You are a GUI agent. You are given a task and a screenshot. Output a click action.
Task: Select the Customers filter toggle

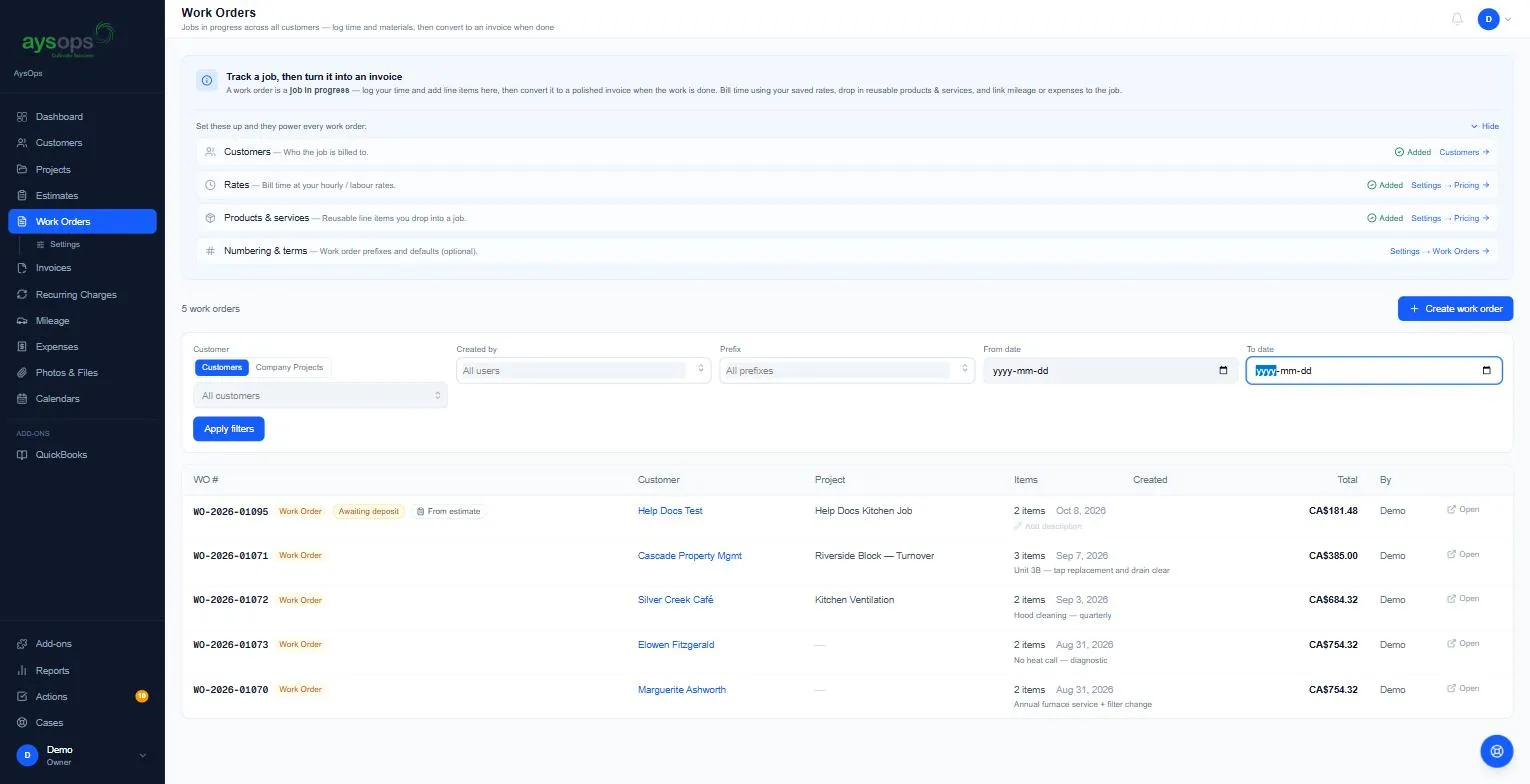click(x=222, y=367)
